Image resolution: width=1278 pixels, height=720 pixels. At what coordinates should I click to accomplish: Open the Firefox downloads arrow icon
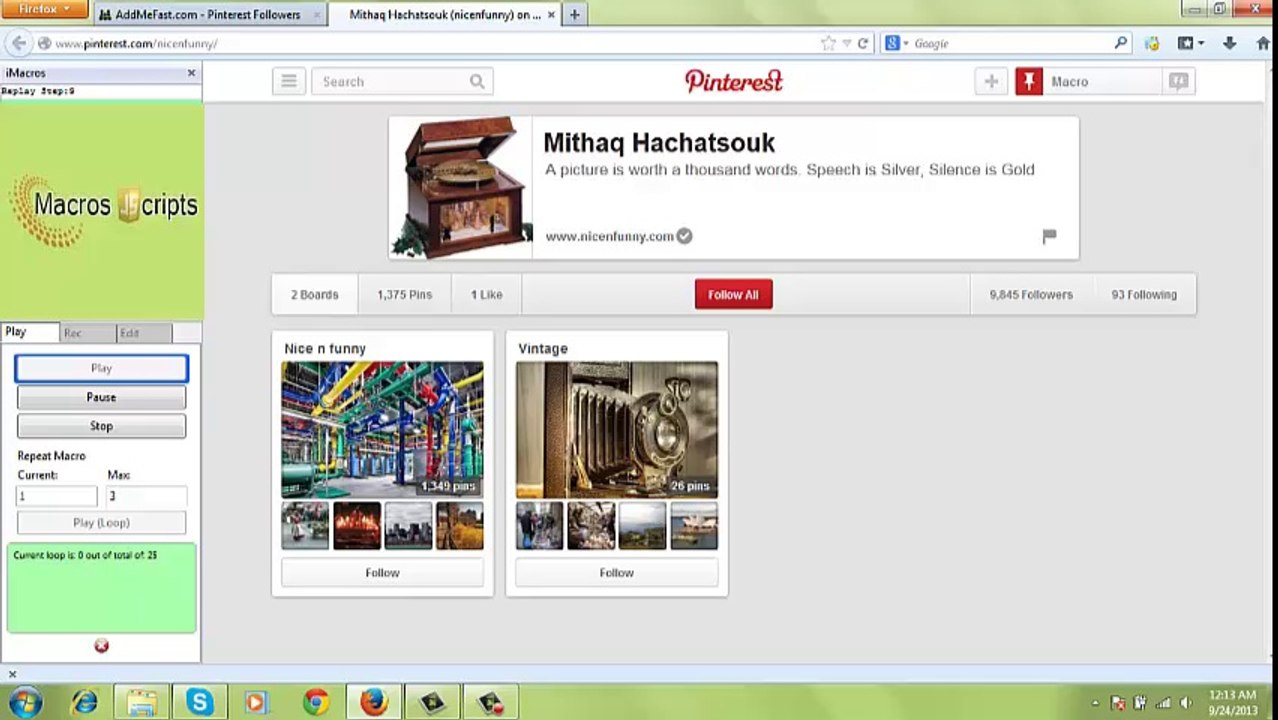click(1229, 43)
